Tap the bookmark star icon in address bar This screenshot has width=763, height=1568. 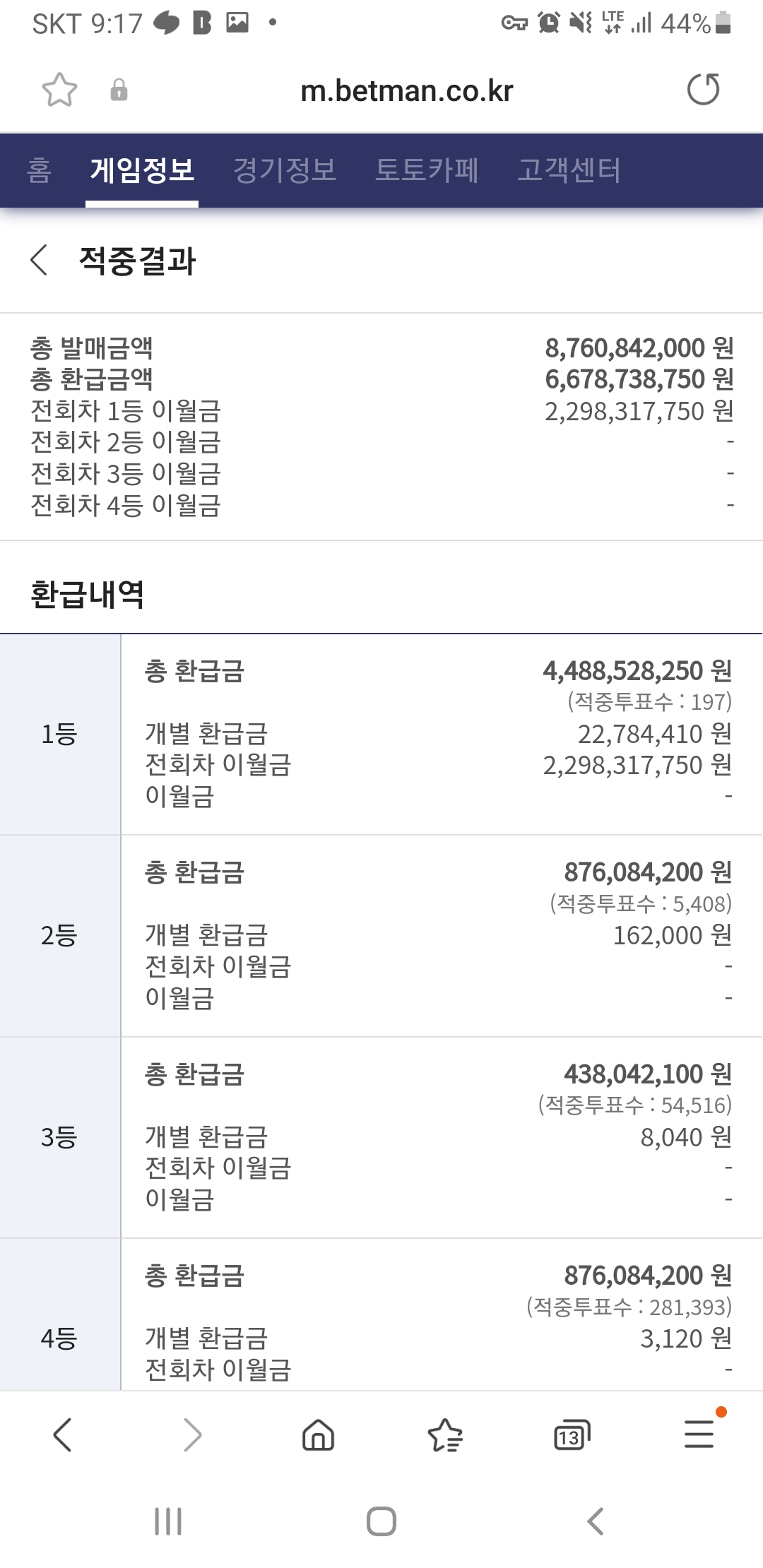[59, 90]
